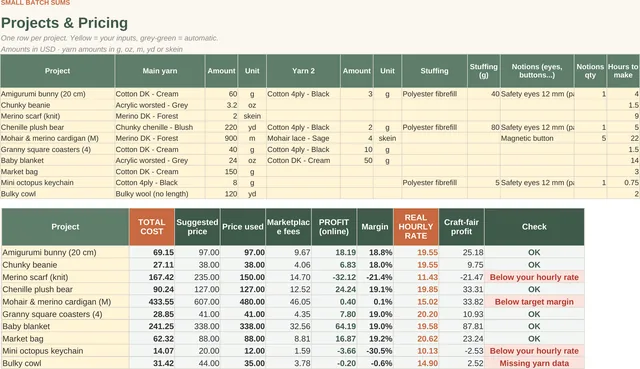Image resolution: width=640 pixels, height=369 pixels.
Task: Click the 'Stuffing (g)' column header
Action: coord(484,71)
